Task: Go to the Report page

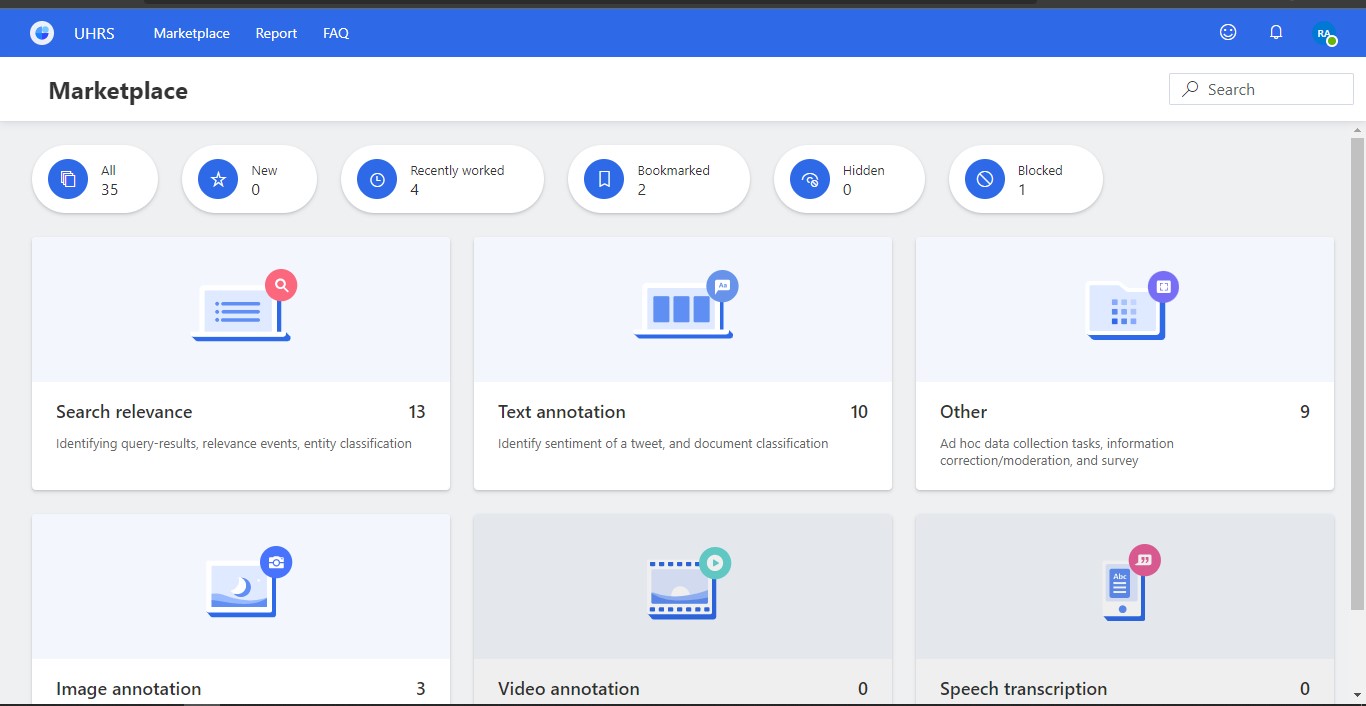Action: pyautogui.click(x=276, y=33)
